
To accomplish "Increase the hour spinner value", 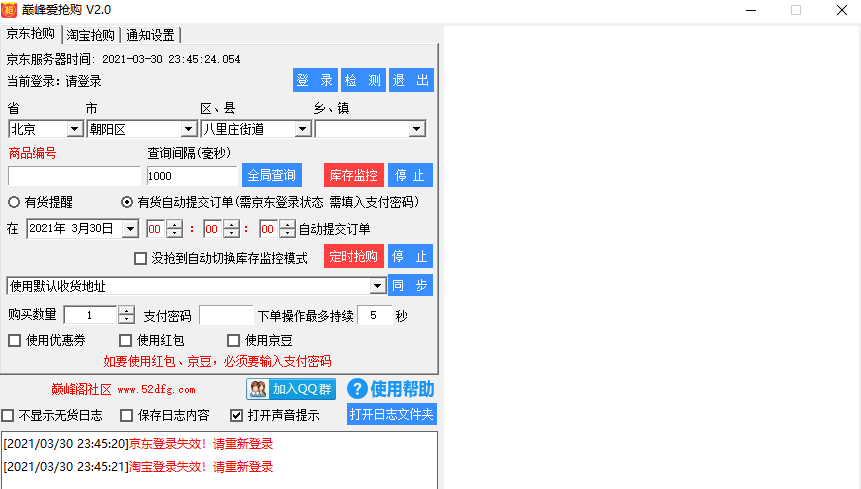I will pos(175,224).
